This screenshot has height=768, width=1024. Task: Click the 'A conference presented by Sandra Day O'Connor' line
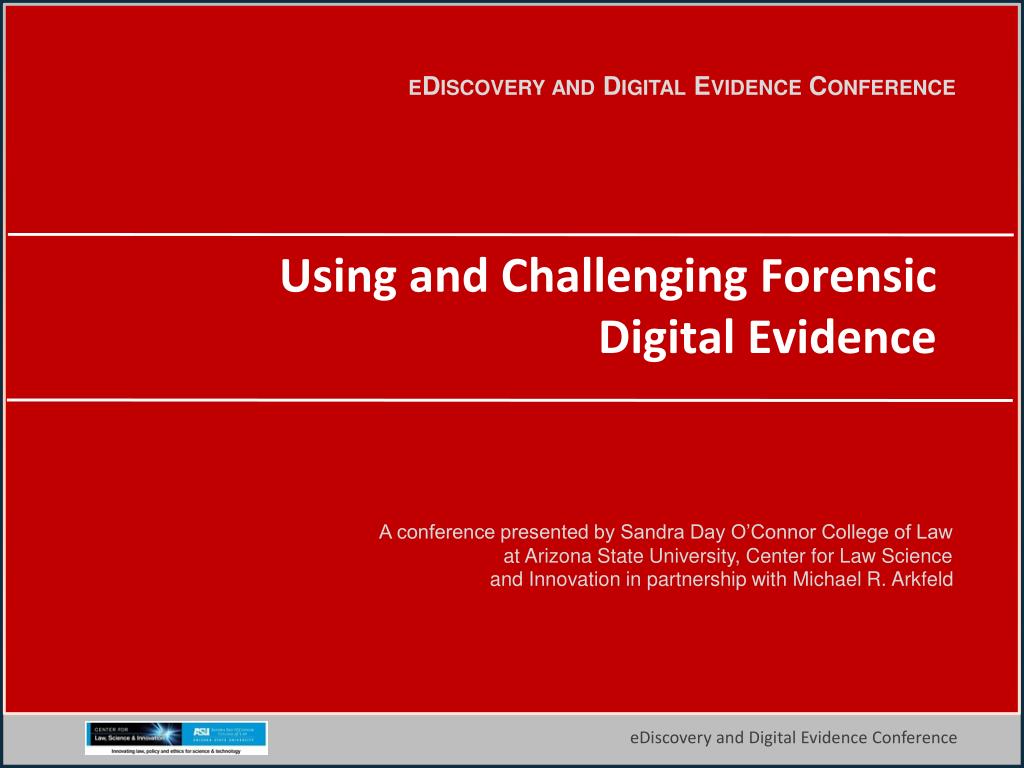665,532
